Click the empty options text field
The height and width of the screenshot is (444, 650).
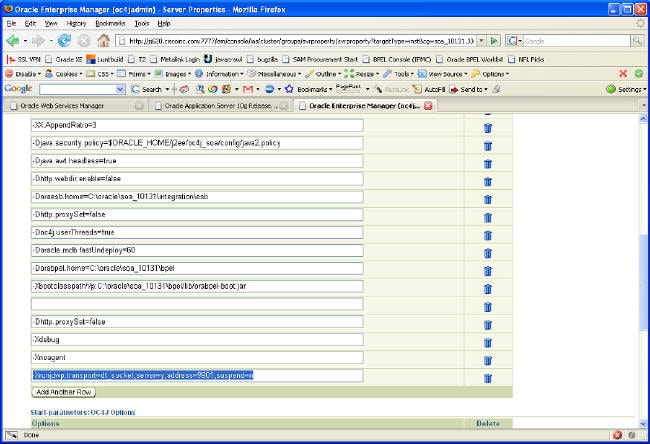196,304
